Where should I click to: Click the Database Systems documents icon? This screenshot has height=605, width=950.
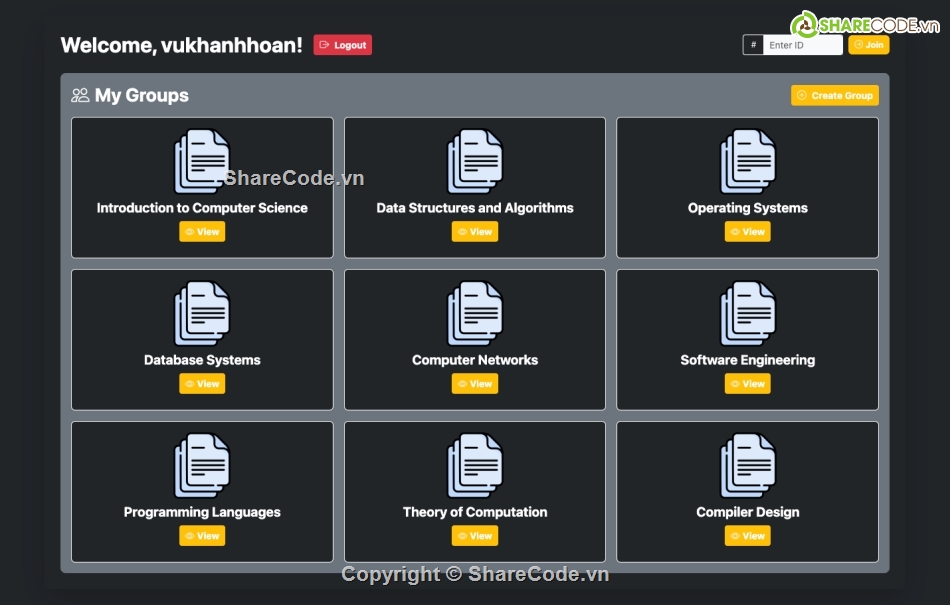coord(202,313)
